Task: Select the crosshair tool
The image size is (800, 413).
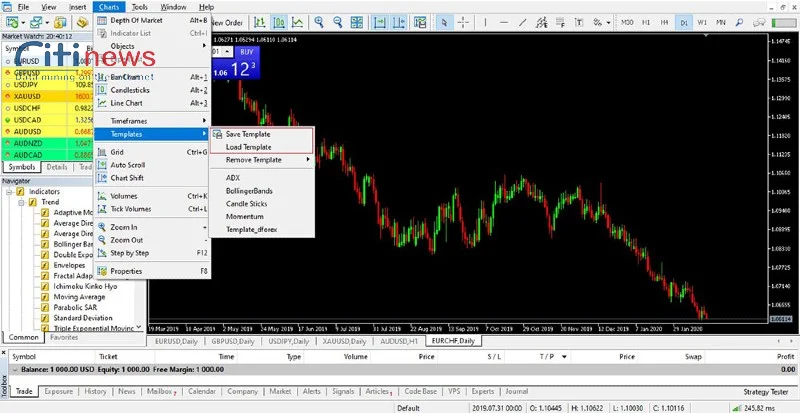Action: point(463,22)
